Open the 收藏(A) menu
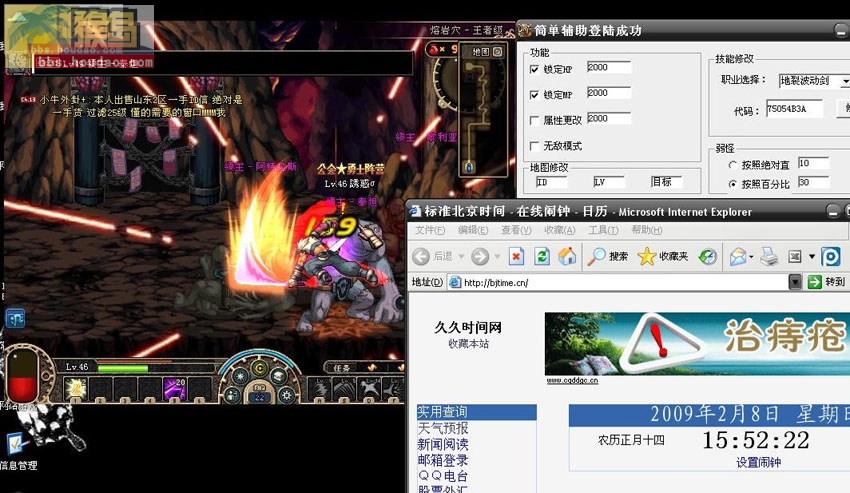Screen dimensions: 850x493 (559, 230)
